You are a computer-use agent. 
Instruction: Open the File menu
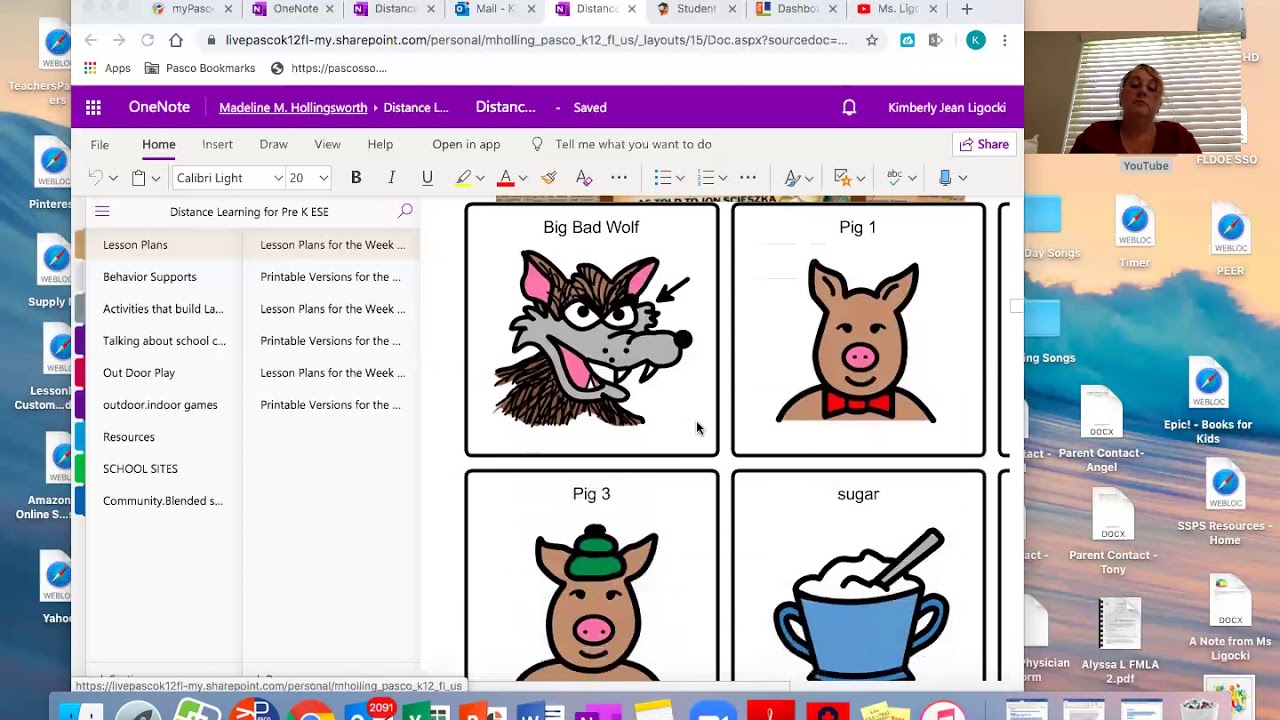(100, 144)
